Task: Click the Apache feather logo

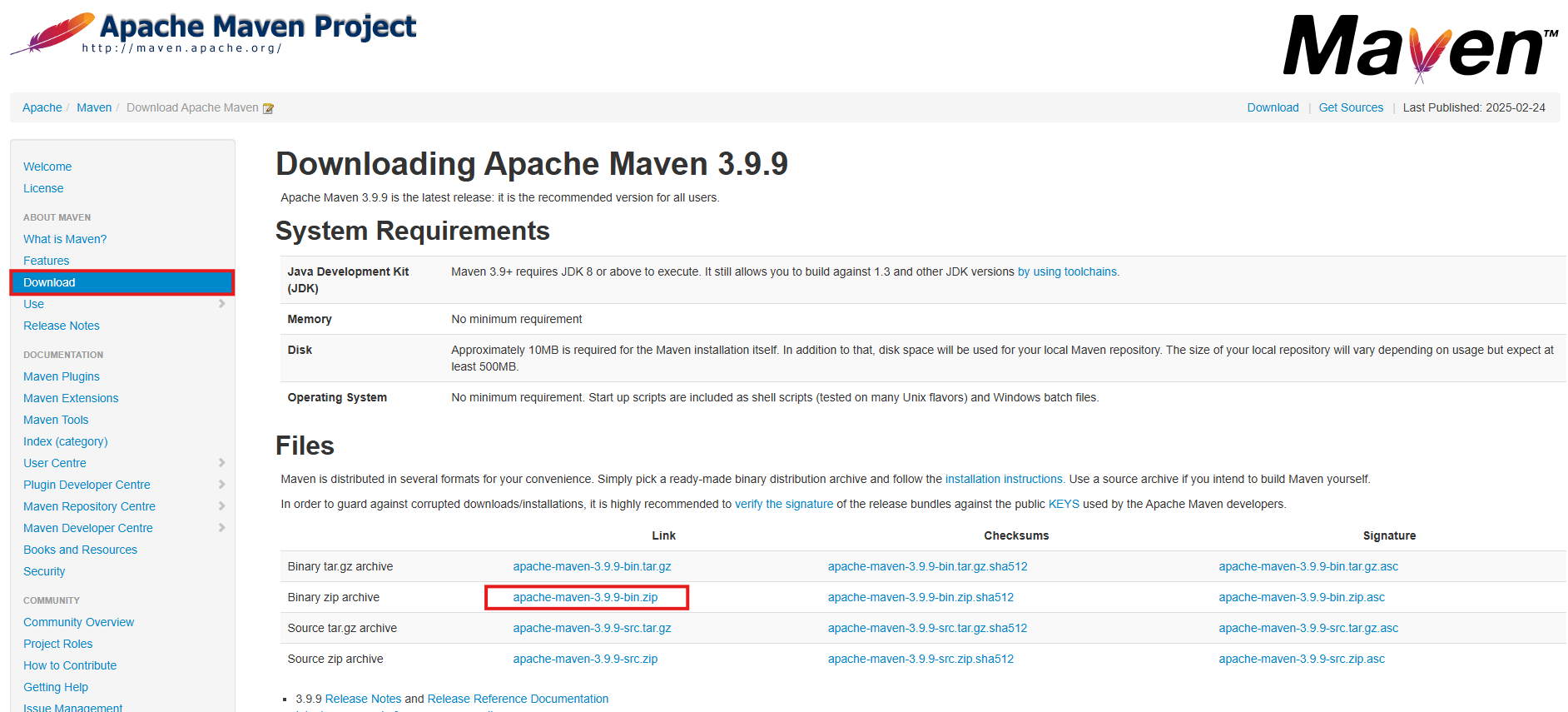Action: [x=52, y=34]
